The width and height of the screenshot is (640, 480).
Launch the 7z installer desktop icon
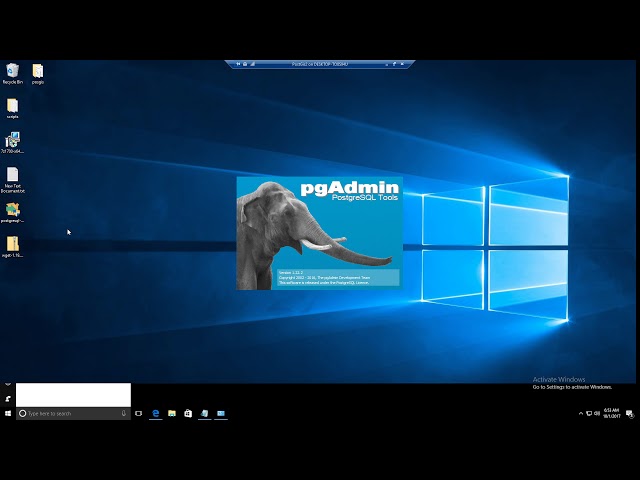point(12,140)
